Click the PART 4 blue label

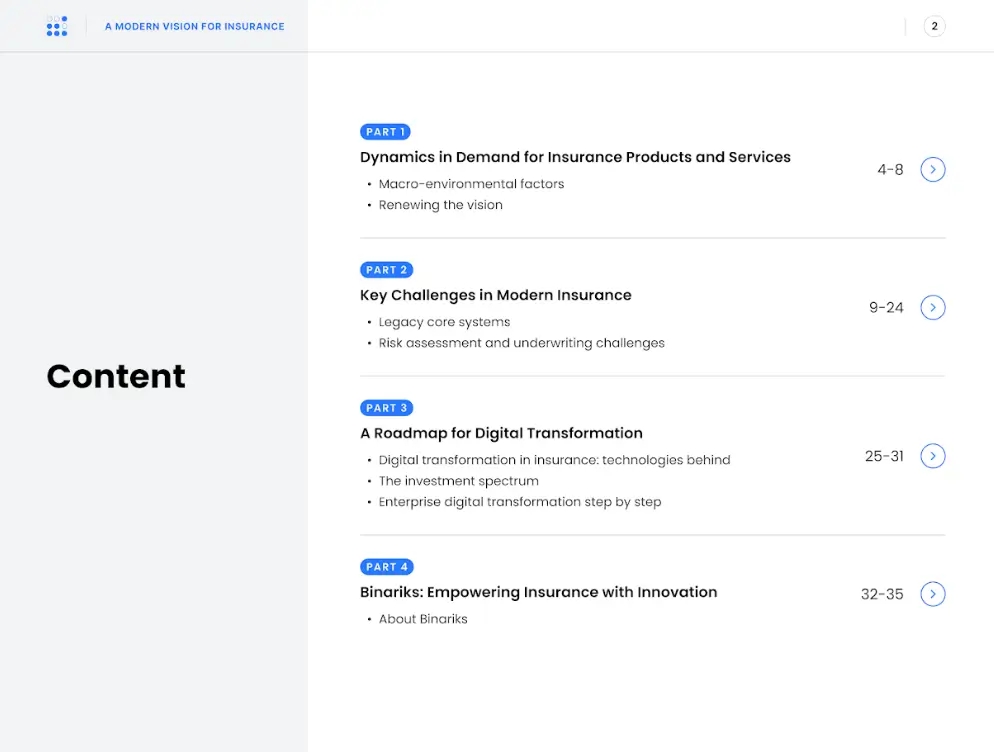pos(386,567)
